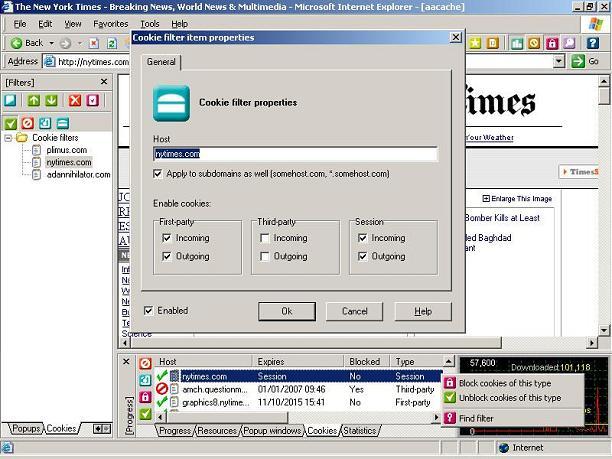Viewport: 612px width, 459px height.
Task: Sort cookie list by Expires column
Action: (x=298, y=361)
